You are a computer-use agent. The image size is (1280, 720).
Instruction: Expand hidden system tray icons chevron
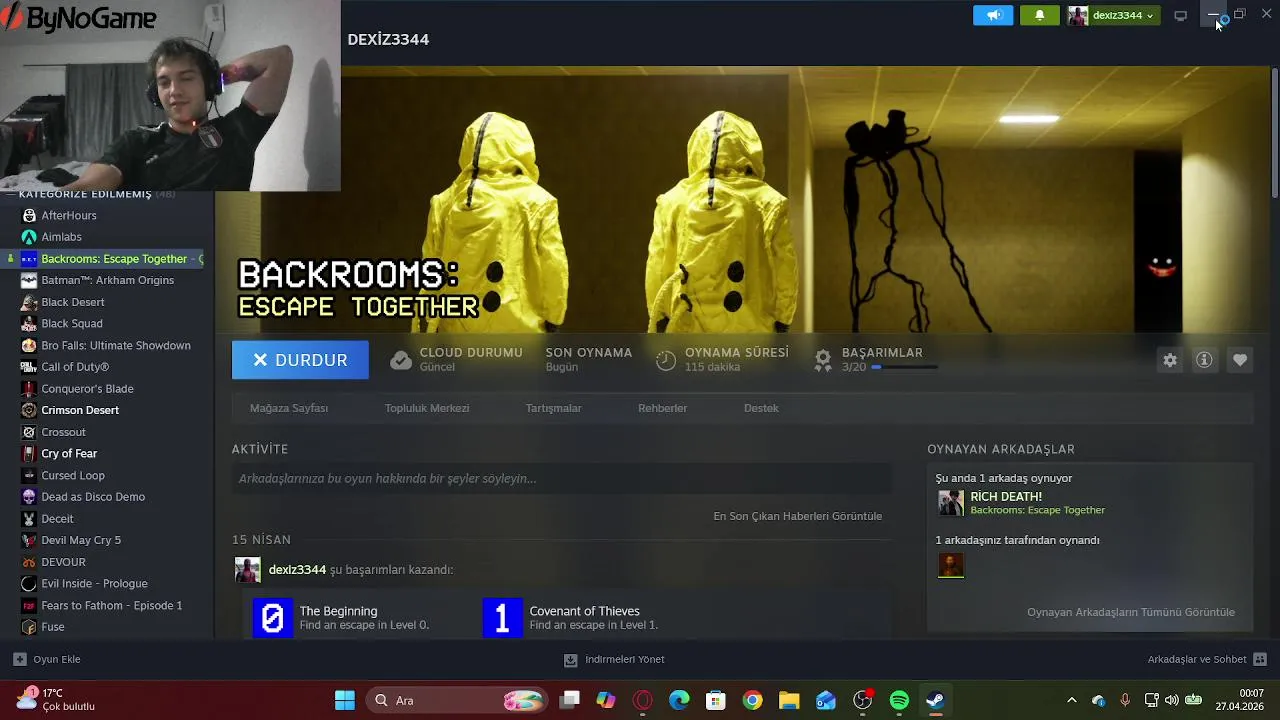pyautogui.click(x=1072, y=700)
